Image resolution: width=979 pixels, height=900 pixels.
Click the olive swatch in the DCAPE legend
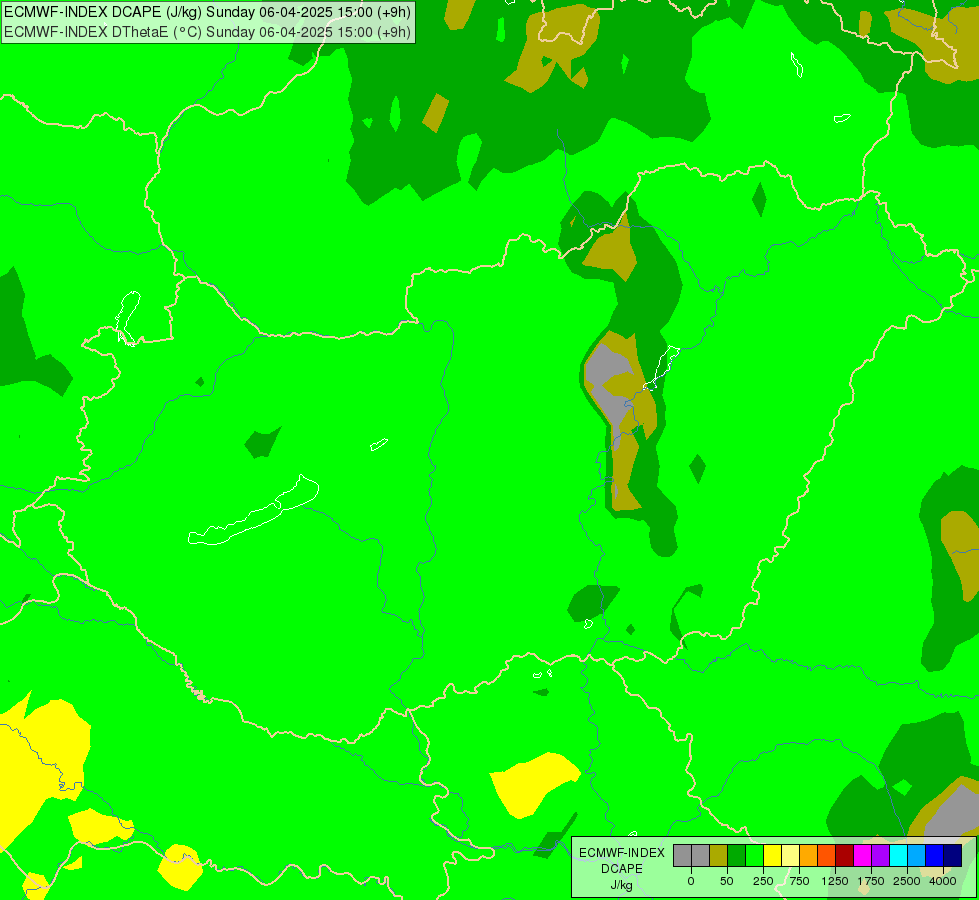pos(719,856)
